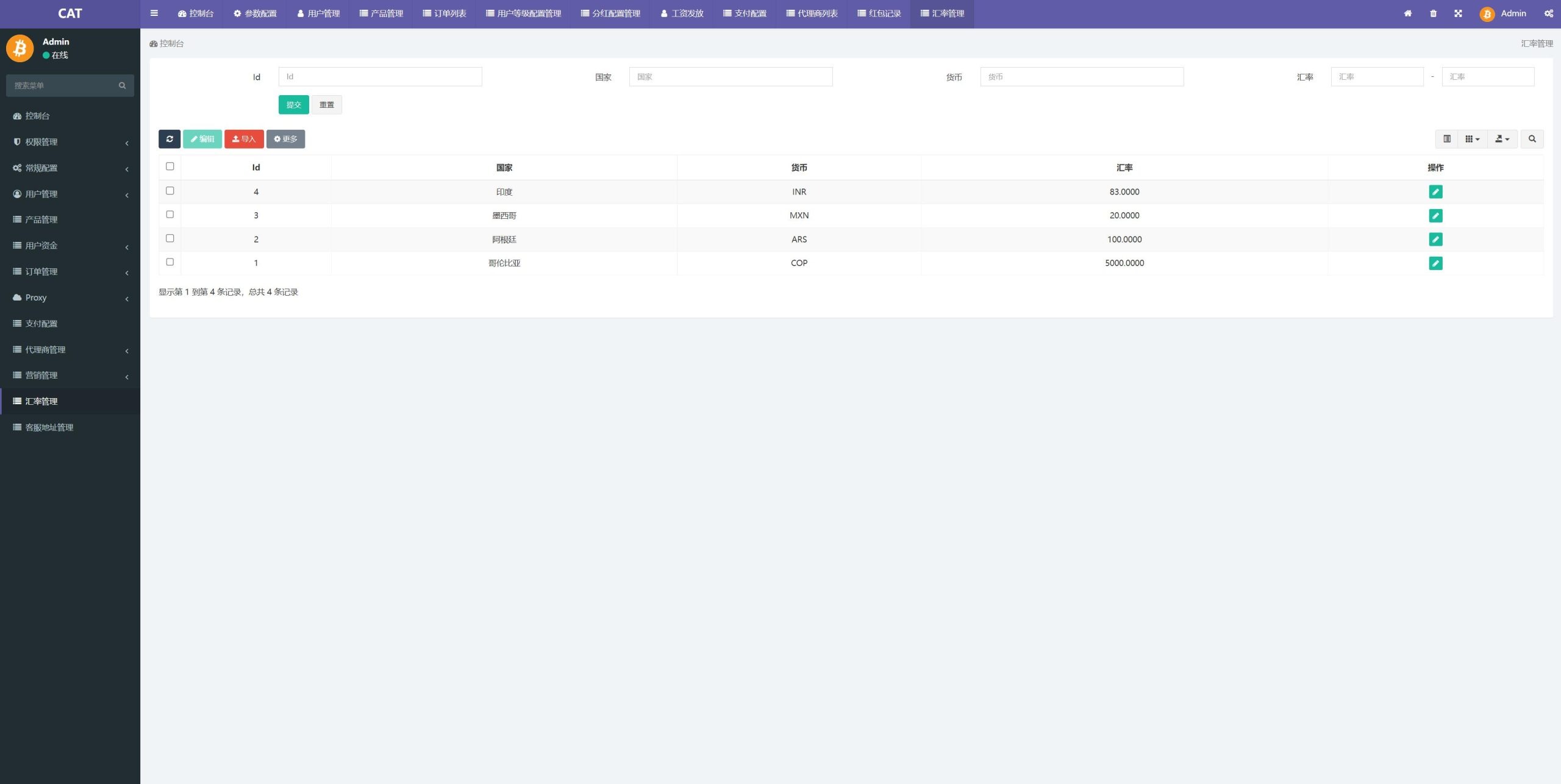1561x784 pixels.
Task: Click the edit pencil icon for India row
Action: 1436,192
